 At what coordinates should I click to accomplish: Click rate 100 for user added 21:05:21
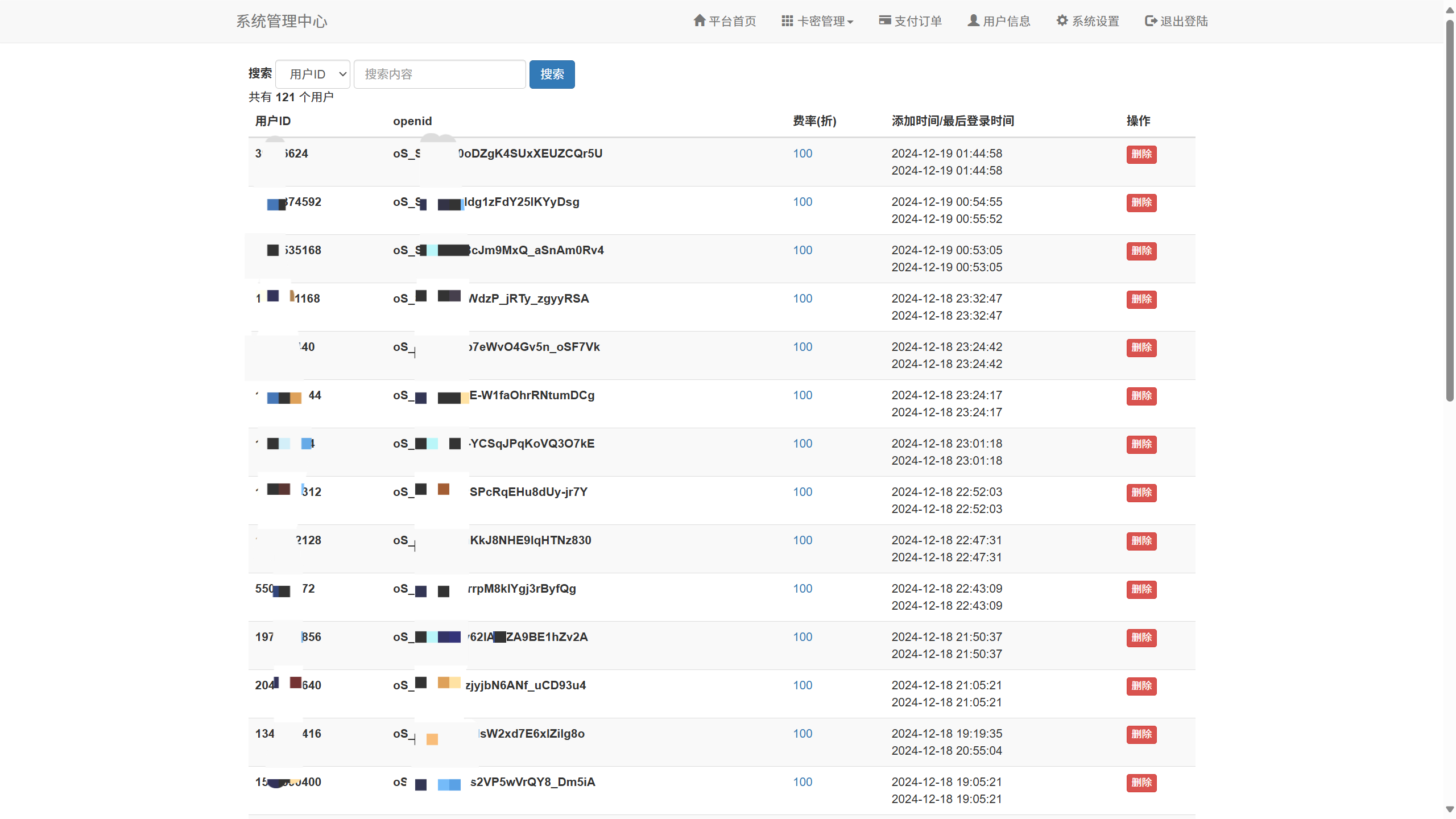tap(803, 685)
